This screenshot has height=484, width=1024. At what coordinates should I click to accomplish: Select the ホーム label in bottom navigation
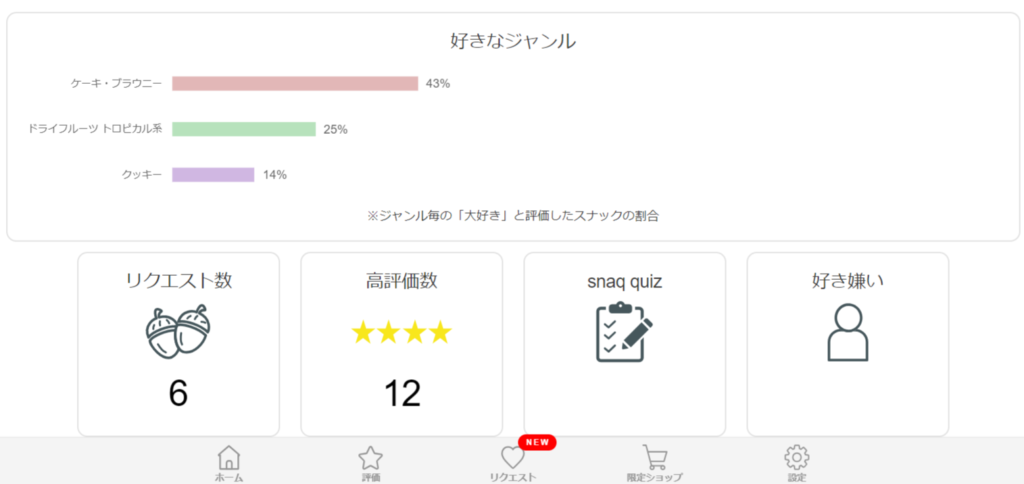229,477
